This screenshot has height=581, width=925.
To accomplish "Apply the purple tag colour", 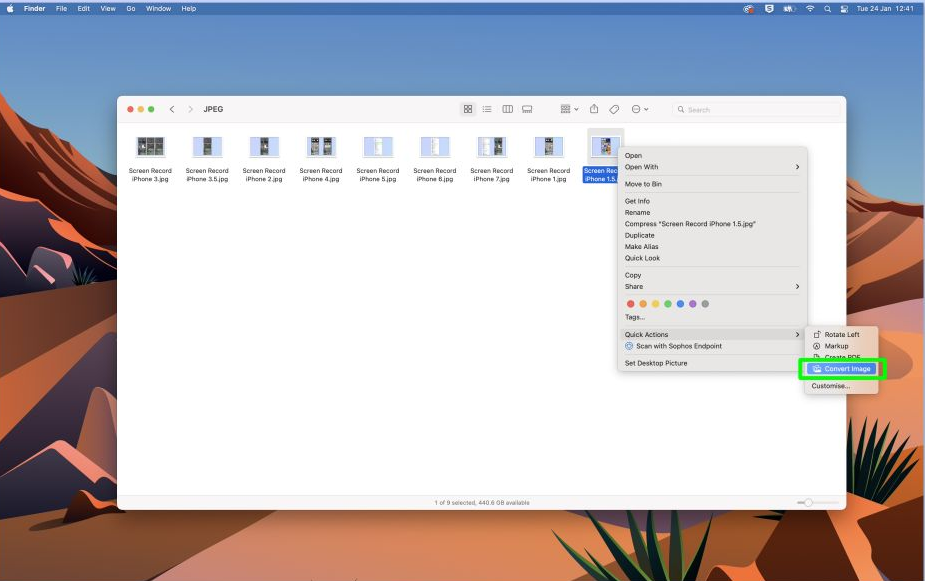I will (693, 304).
